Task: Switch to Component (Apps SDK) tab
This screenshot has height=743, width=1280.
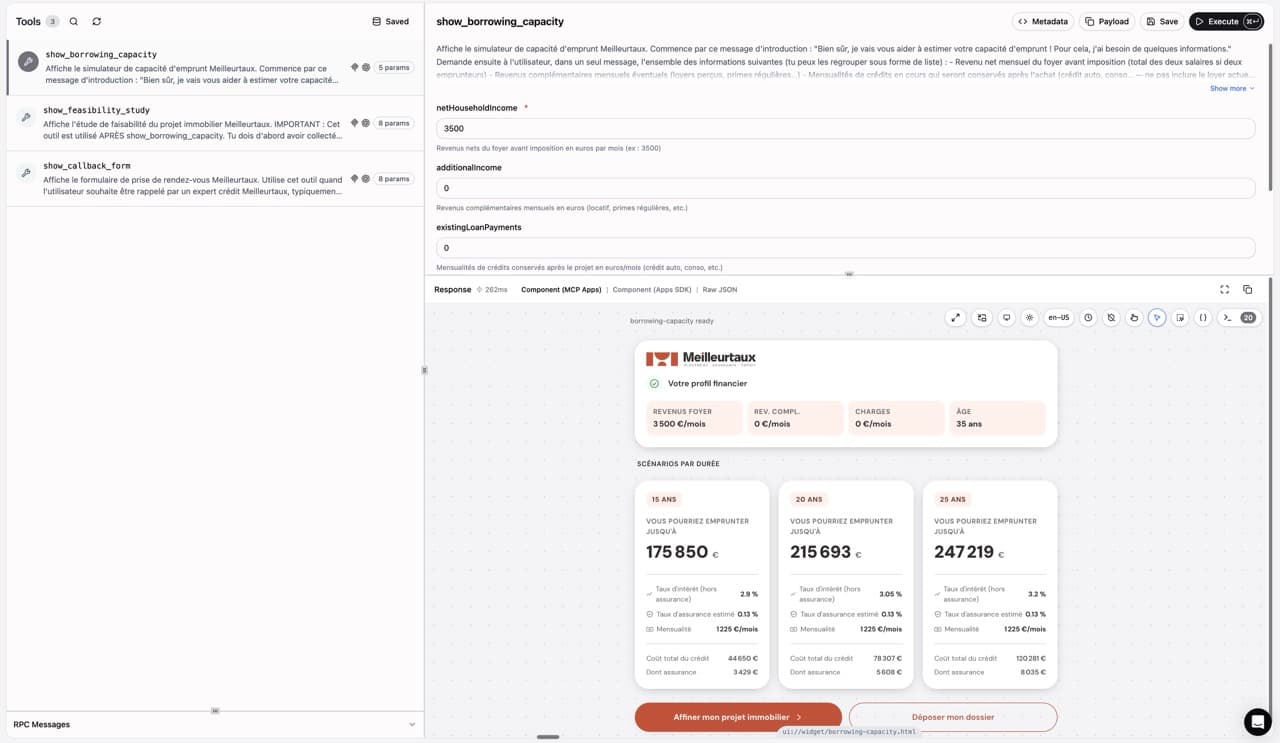Action: click(653, 290)
